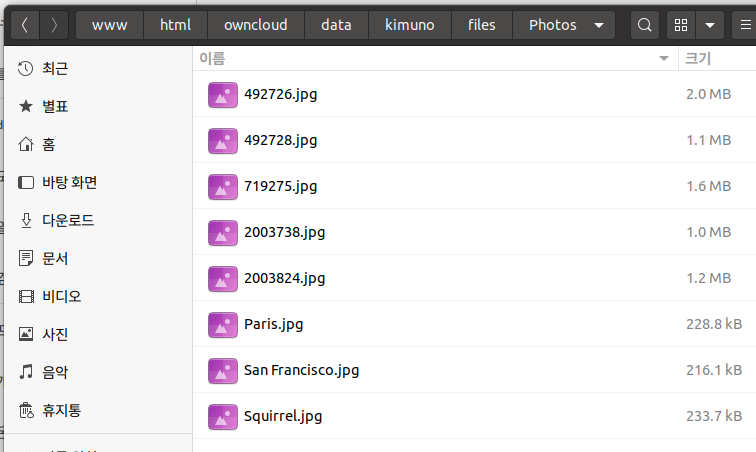Click the 1.6 MB size value
The width and height of the screenshot is (756, 452).
709,186
